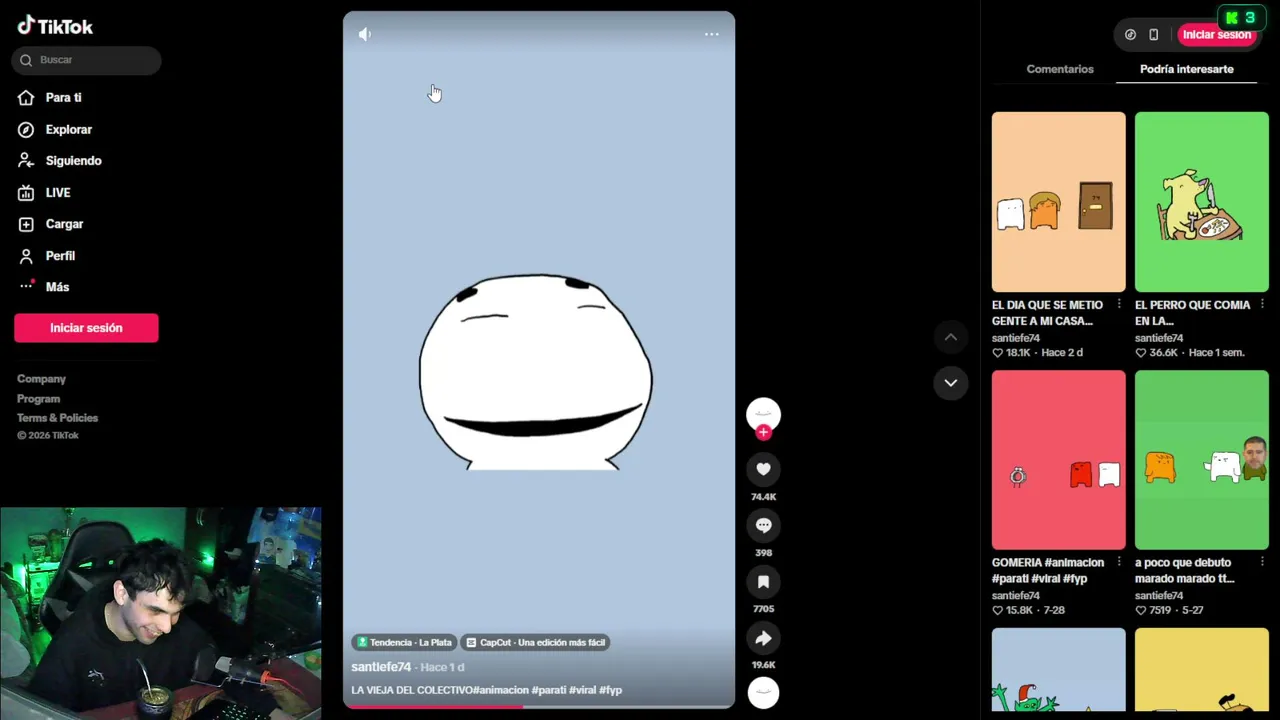Click the TikTok coin icon in header
The image size is (1280, 720).
[x=1130, y=35]
